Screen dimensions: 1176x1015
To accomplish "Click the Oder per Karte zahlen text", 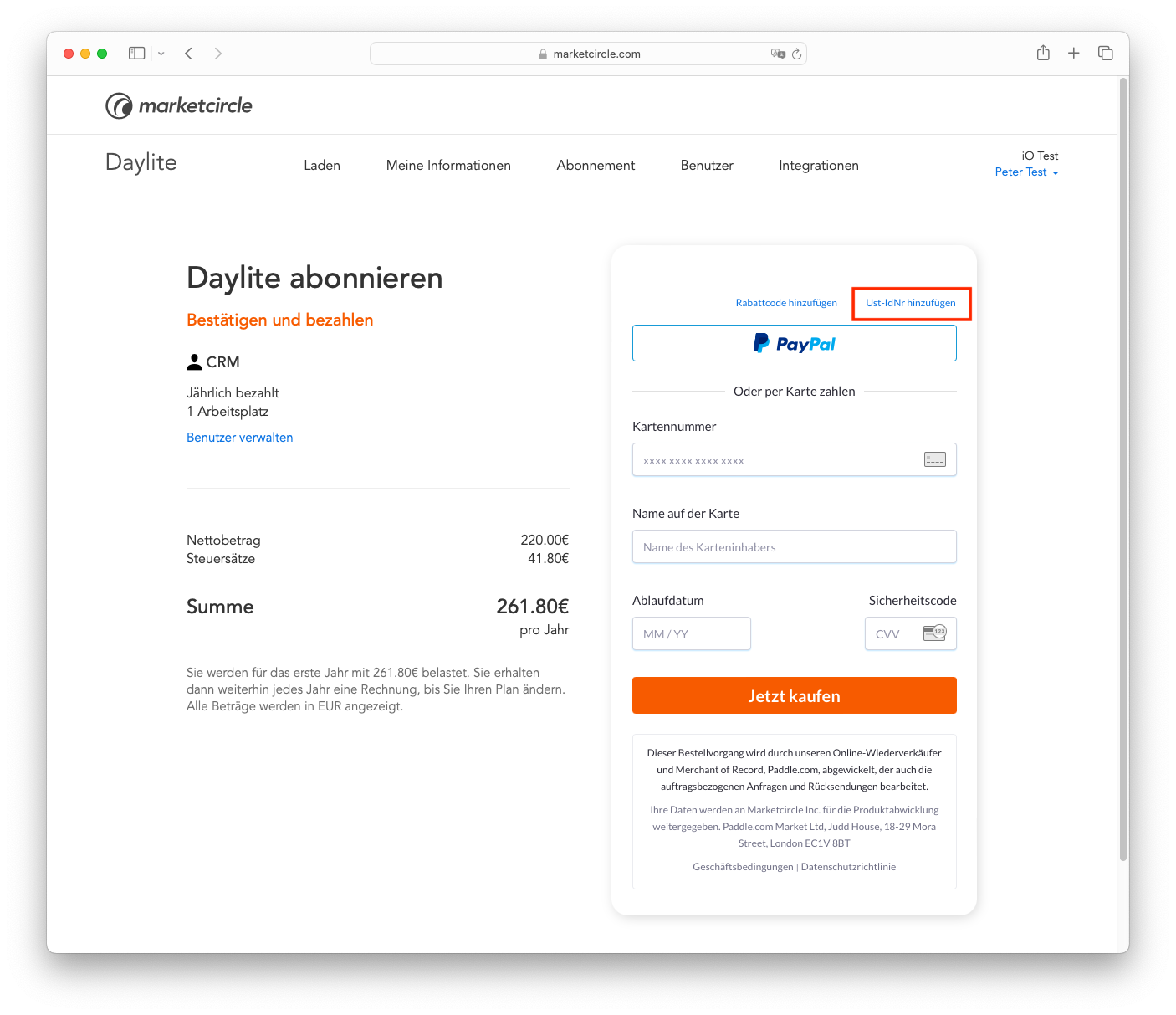I will [795, 392].
